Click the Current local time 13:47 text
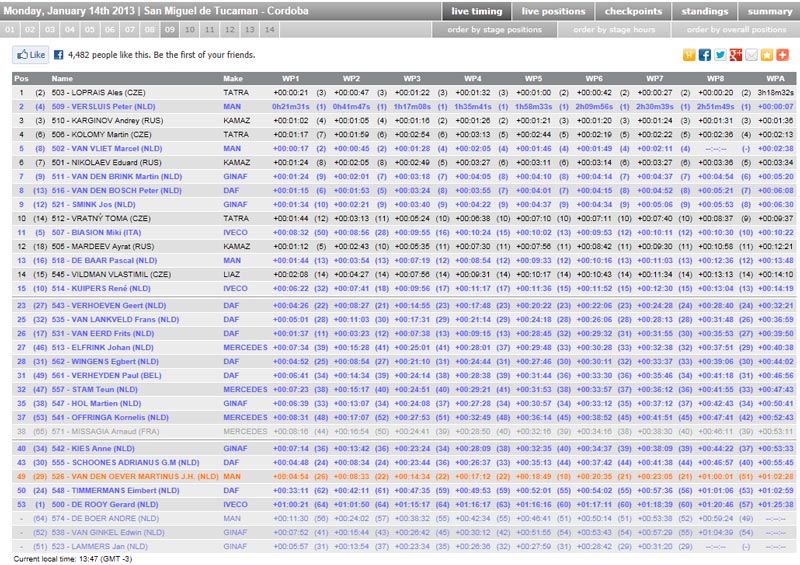This screenshot has height=565, width=800. point(72,559)
